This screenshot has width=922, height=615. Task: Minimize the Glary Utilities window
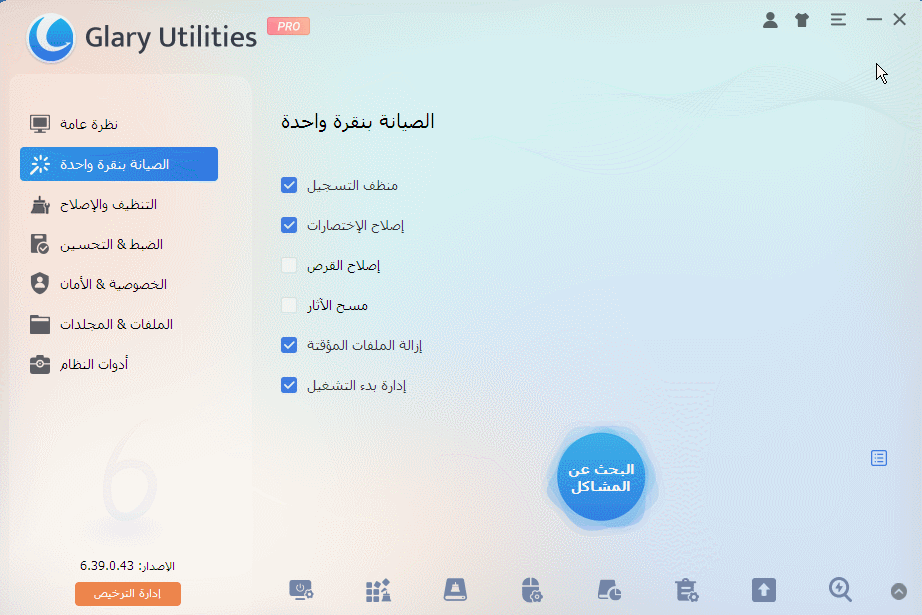point(874,19)
